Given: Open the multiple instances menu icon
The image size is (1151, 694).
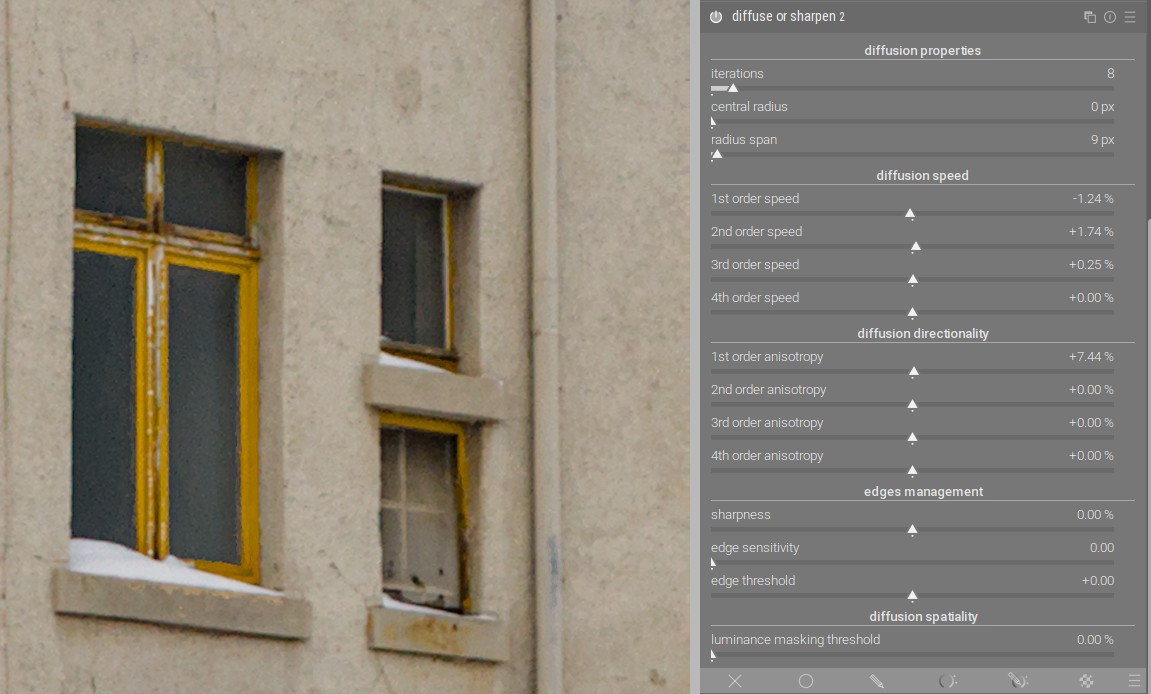Looking at the screenshot, I should [1090, 17].
